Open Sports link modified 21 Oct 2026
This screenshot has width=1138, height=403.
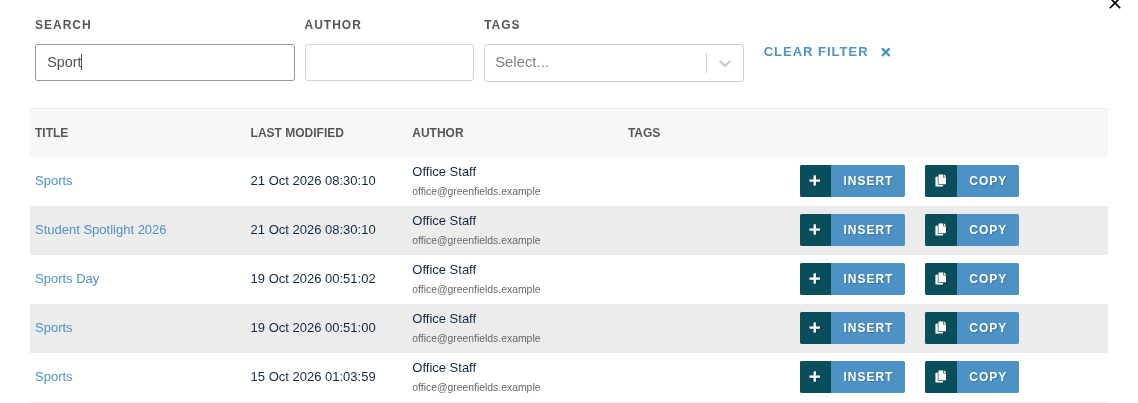coord(54,181)
